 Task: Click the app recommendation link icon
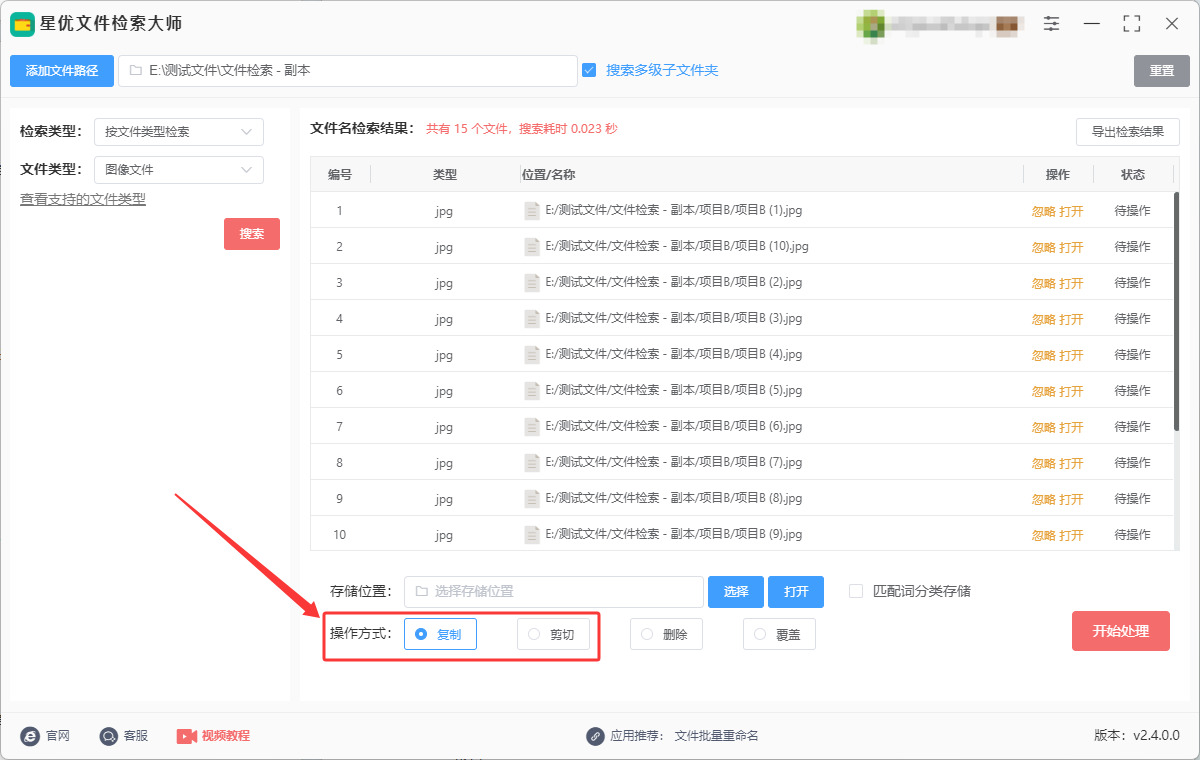click(595, 736)
